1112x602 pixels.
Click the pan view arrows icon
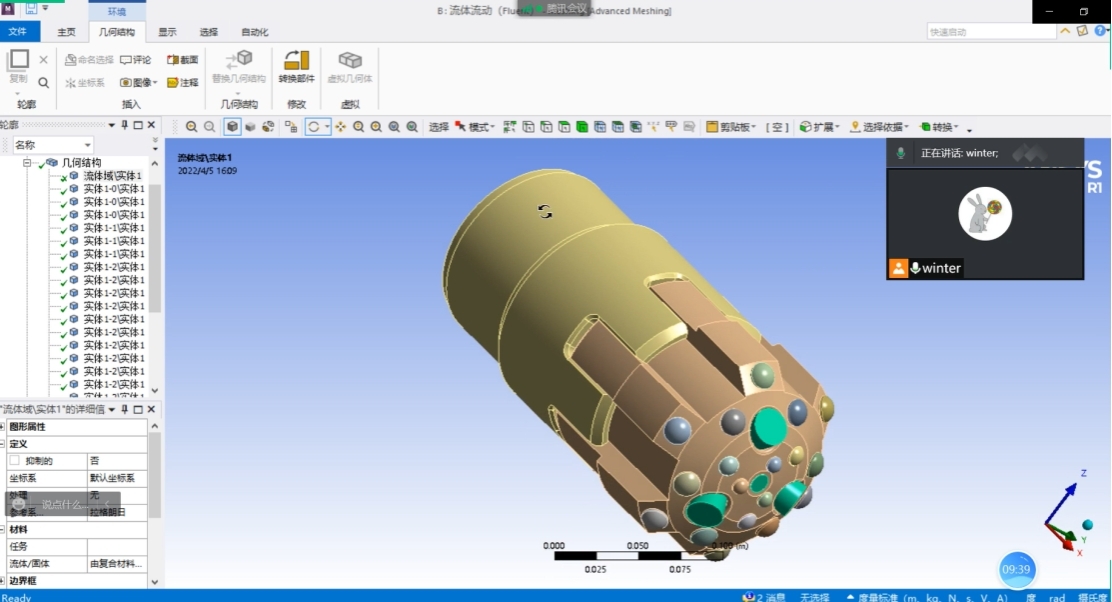[x=341, y=127]
